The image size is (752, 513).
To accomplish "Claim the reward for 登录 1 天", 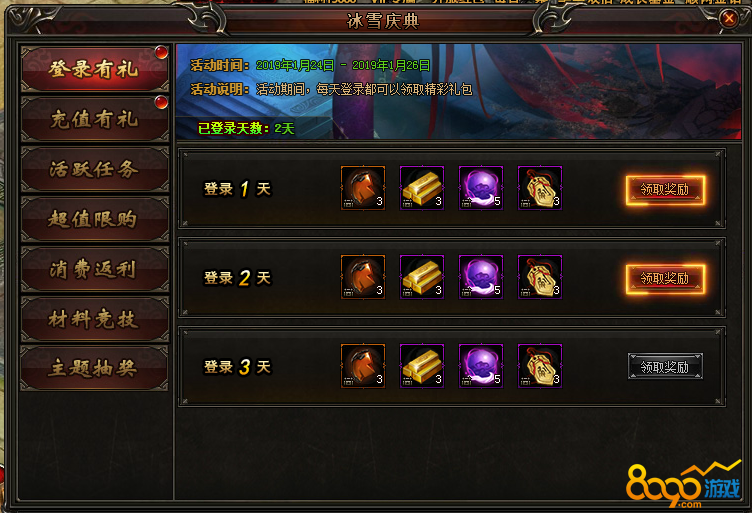I will (x=665, y=190).
